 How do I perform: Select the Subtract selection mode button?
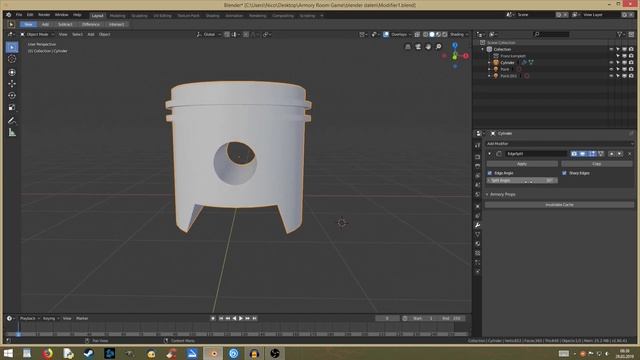(x=65, y=24)
